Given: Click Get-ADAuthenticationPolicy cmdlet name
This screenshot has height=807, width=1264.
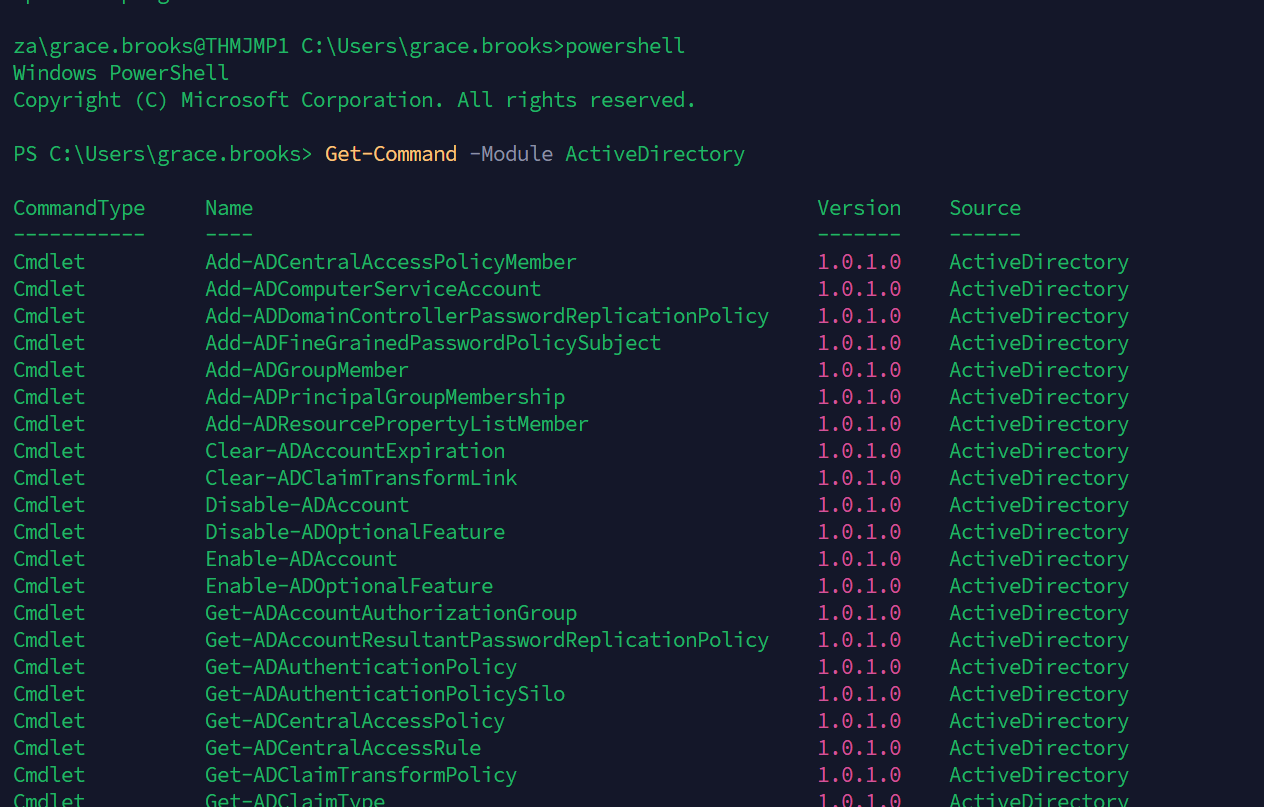Looking at the screenshot, I should click(361, 667).
